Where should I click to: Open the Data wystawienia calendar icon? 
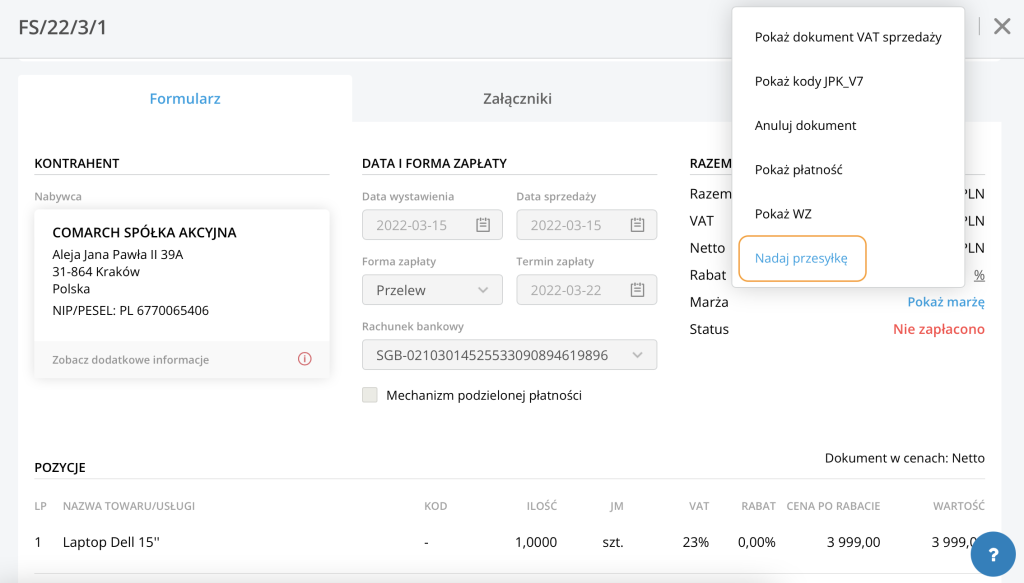[x=483, y=225]
